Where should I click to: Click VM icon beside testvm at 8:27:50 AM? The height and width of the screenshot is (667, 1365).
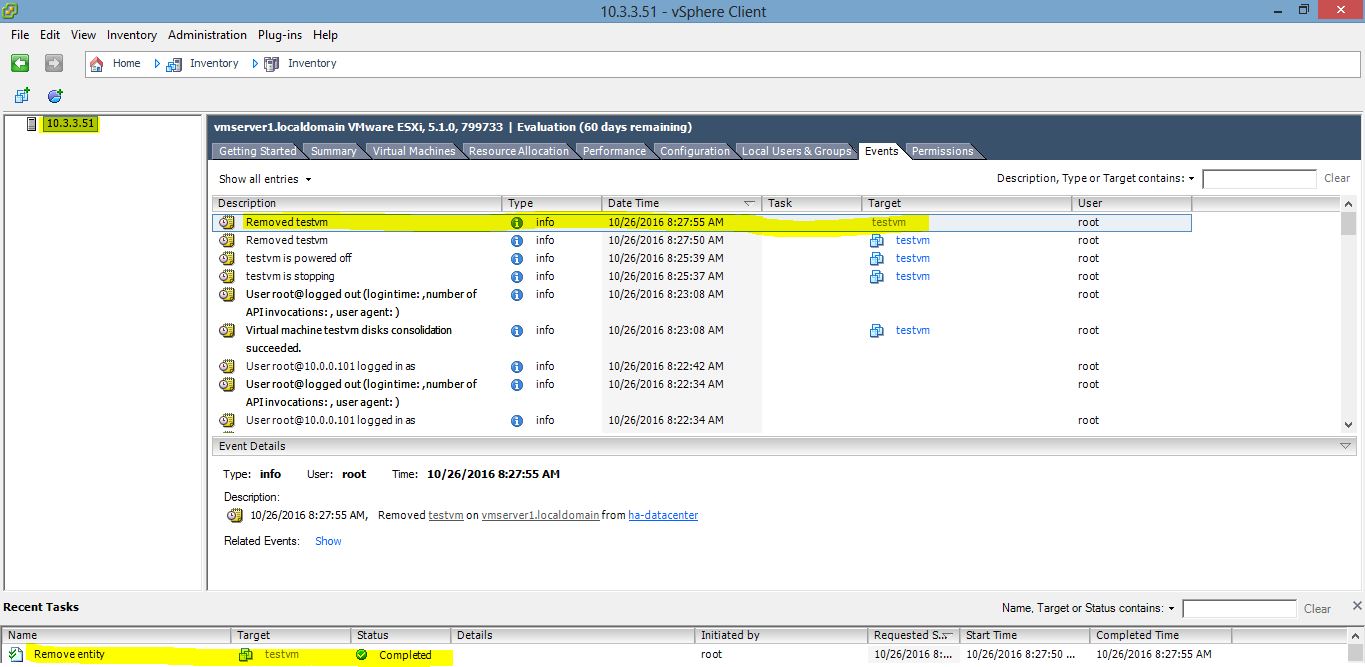[x=877, y=240]
